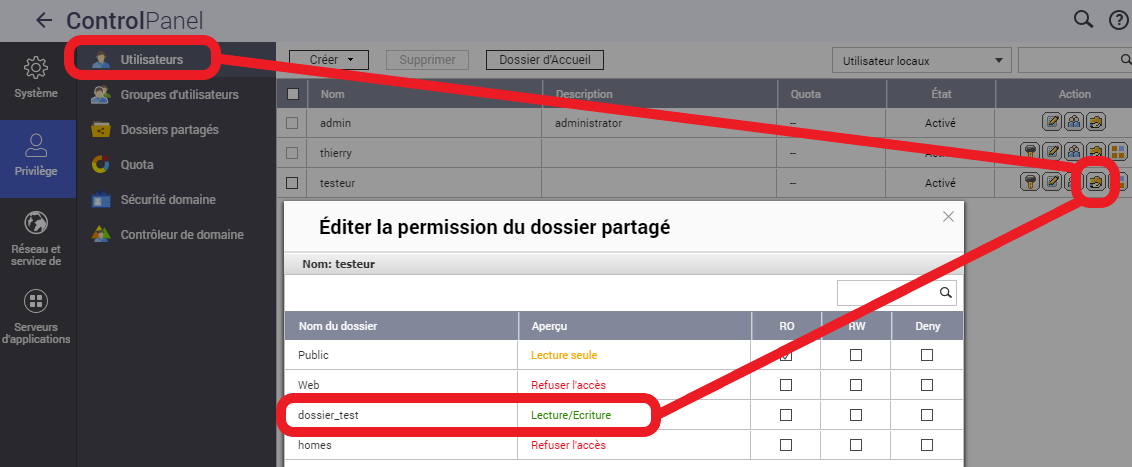The height and width of the screenshot is (467, 1132).
Task: Edit application privilege for thierry
Action: tap(1118, 152)
